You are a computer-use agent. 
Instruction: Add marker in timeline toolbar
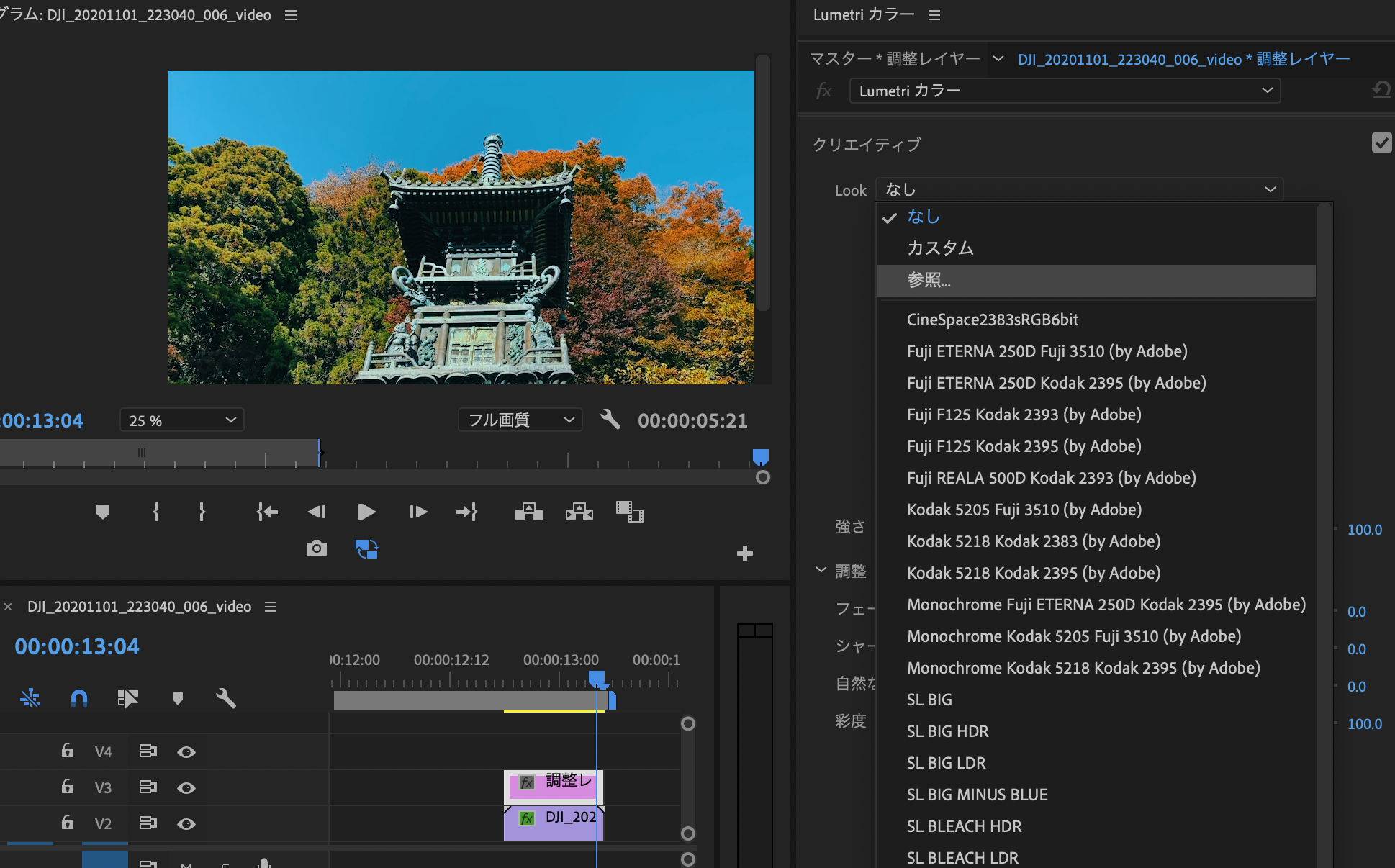pyautogui.click(x=178, y=698)
